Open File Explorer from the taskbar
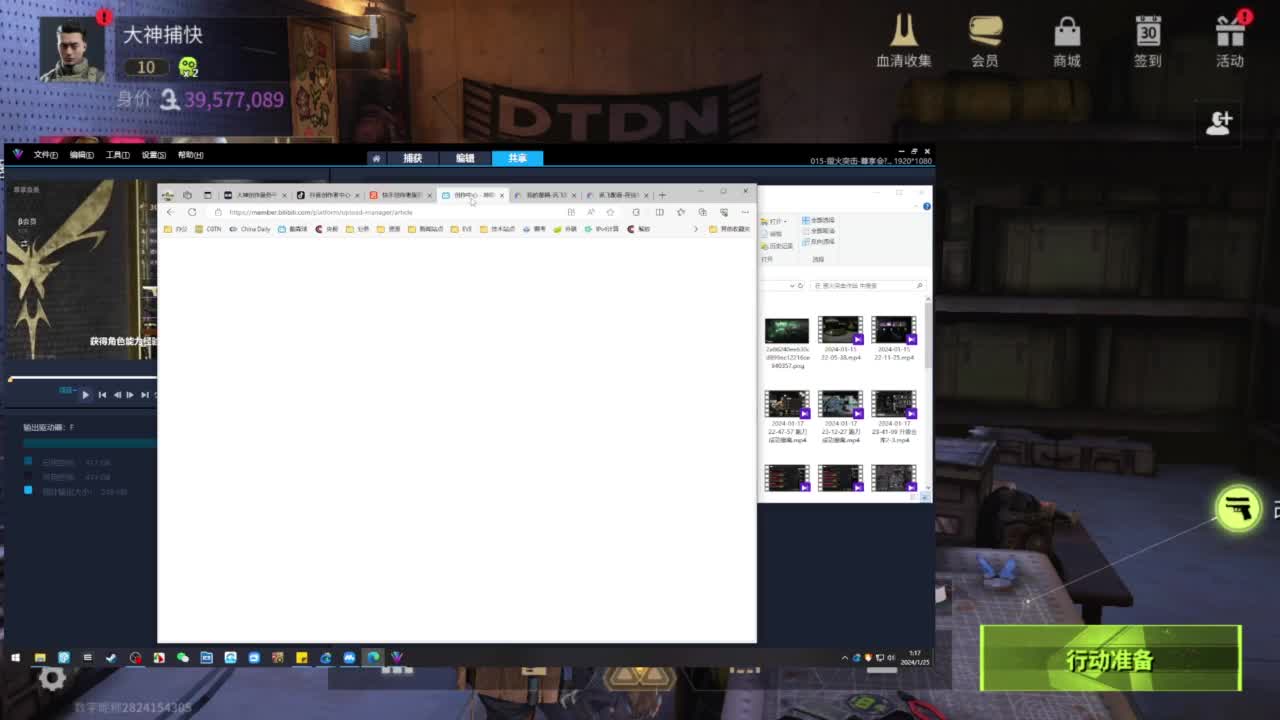Viewport: 1280px width, 720px height. (40, 657)
